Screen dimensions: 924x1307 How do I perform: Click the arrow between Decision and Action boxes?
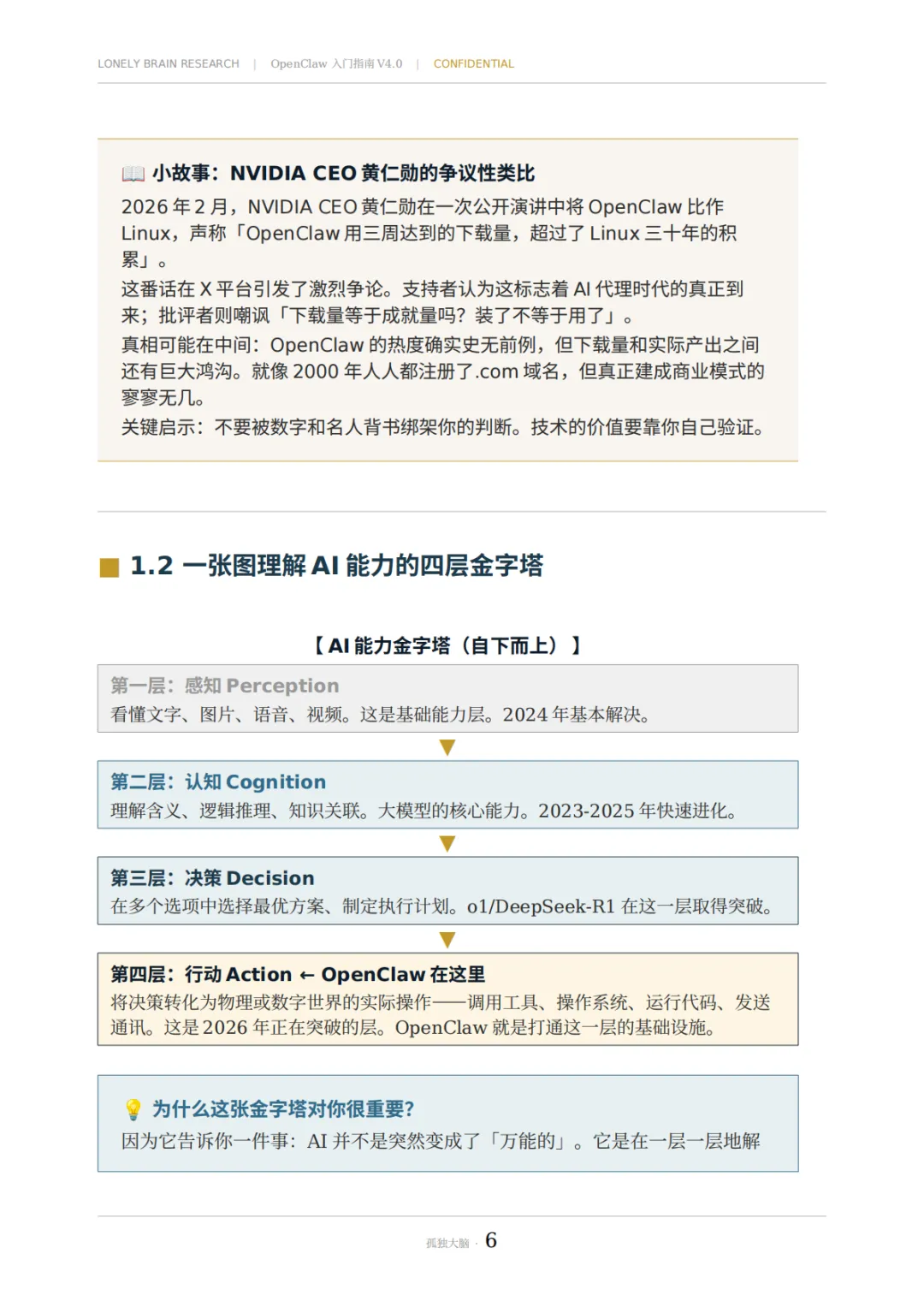[x=447, y=940]
